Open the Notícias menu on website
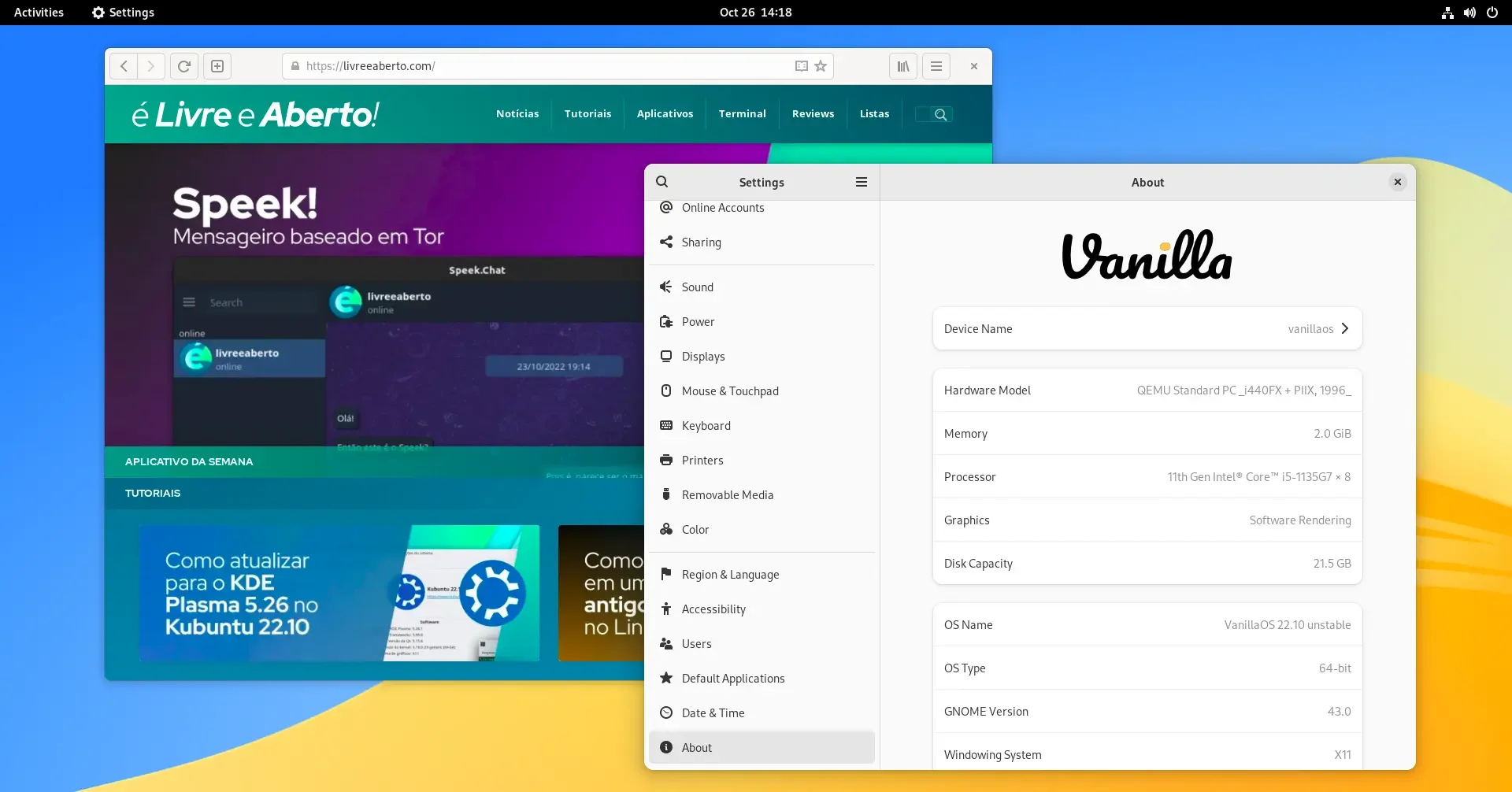 click(517, 113)
